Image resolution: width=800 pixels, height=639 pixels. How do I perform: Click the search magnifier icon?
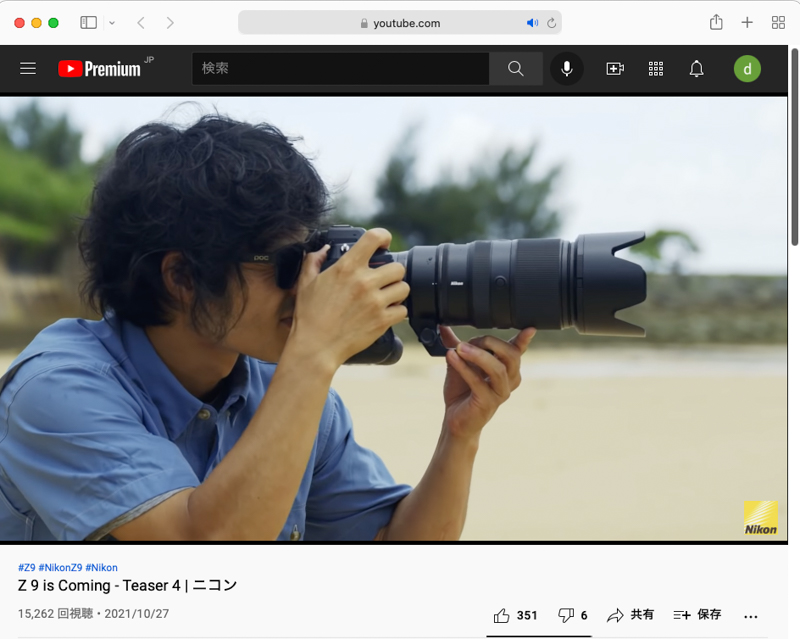515,68
